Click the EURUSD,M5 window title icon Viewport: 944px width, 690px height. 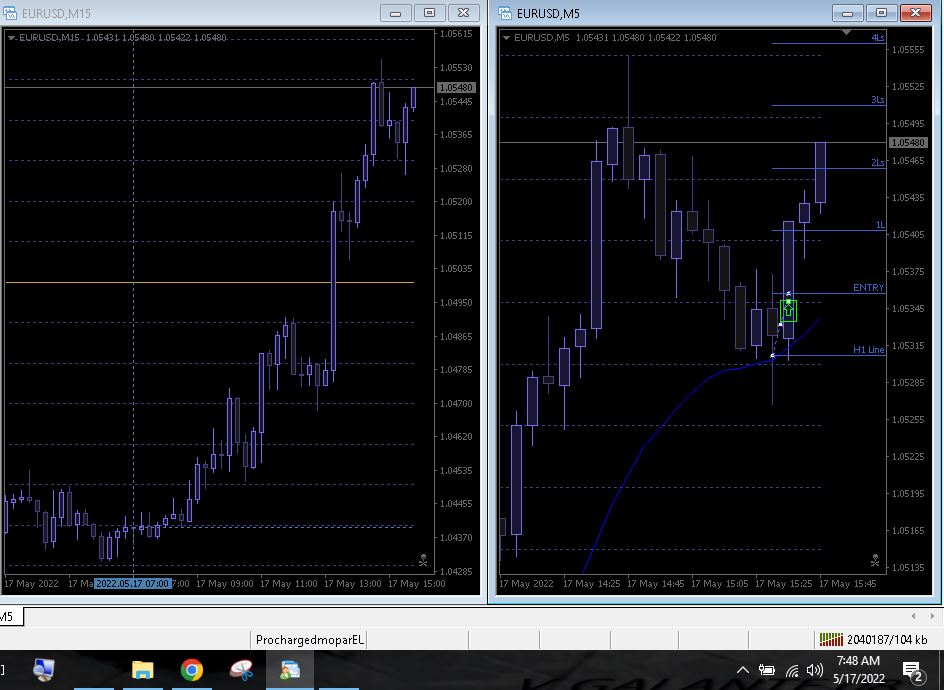[x=505, y=13]
